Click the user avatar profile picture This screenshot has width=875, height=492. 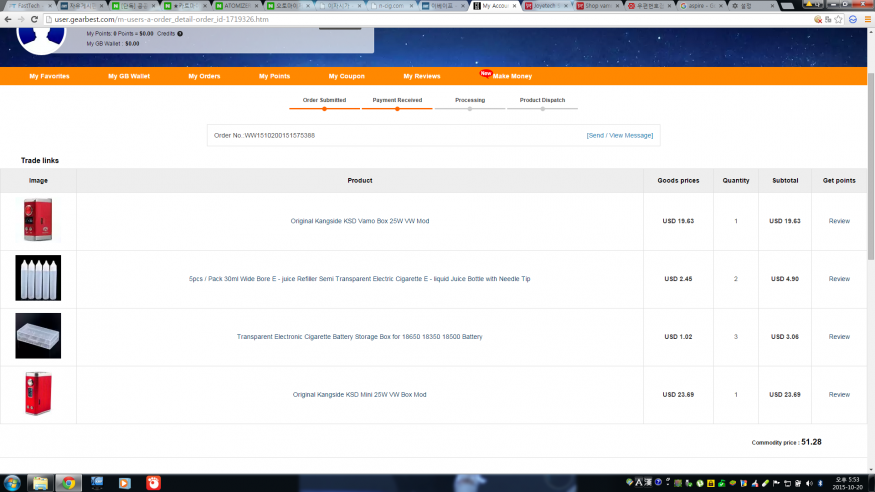[x=41, y=40]
